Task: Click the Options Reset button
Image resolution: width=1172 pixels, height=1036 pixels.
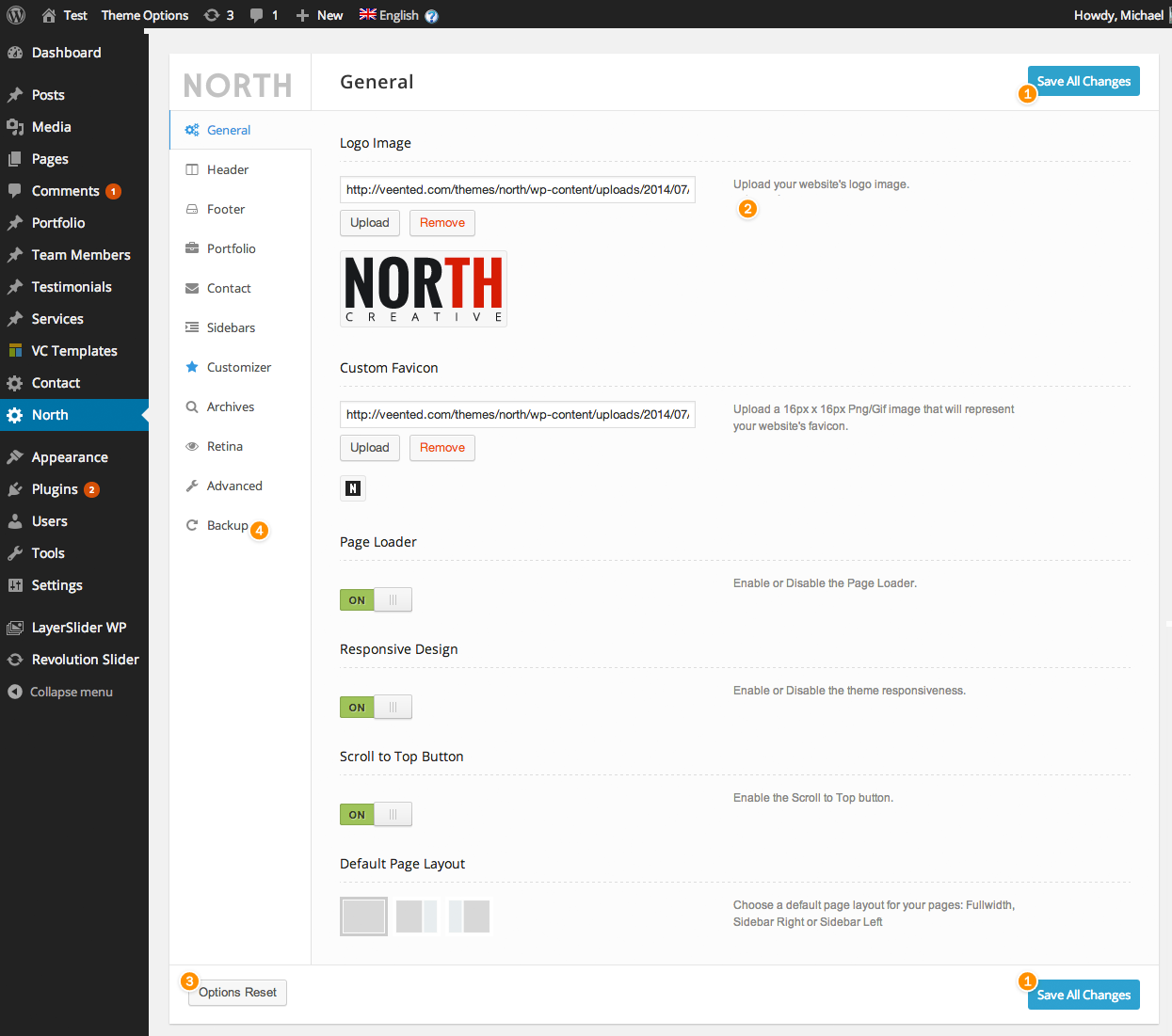Action: (237, 993)
